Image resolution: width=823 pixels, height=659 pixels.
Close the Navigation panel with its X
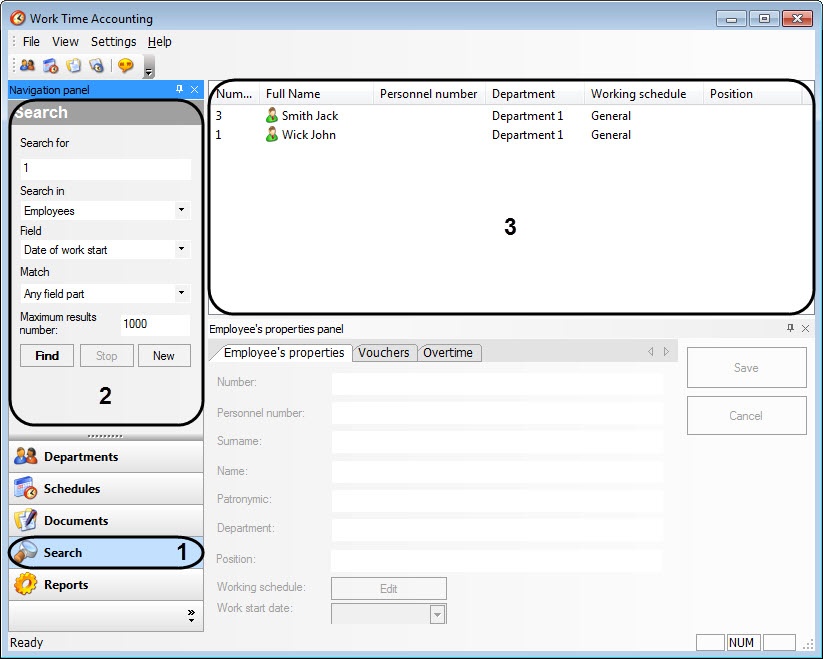(x=195, y=90)
